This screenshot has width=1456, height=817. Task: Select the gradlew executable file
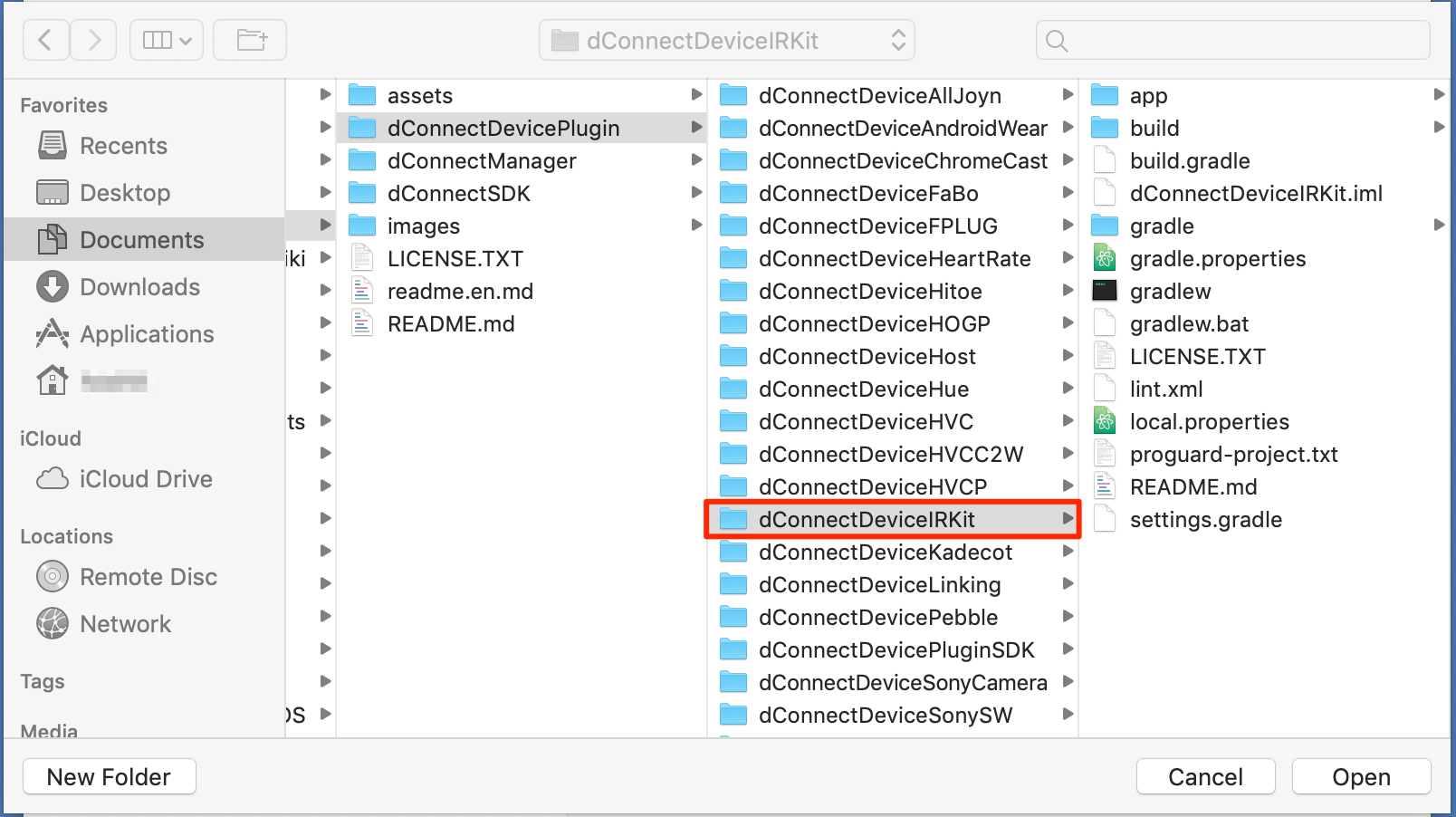click(1169, 292)
